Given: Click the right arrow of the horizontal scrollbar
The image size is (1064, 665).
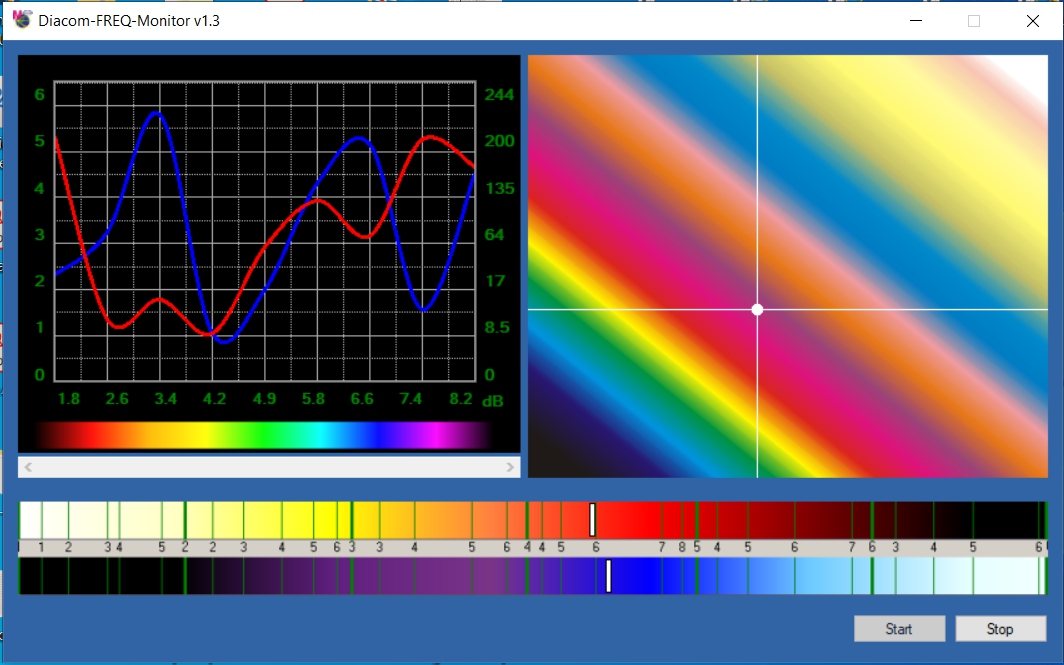Looking at the screenshot, I should tap(510, 467).
